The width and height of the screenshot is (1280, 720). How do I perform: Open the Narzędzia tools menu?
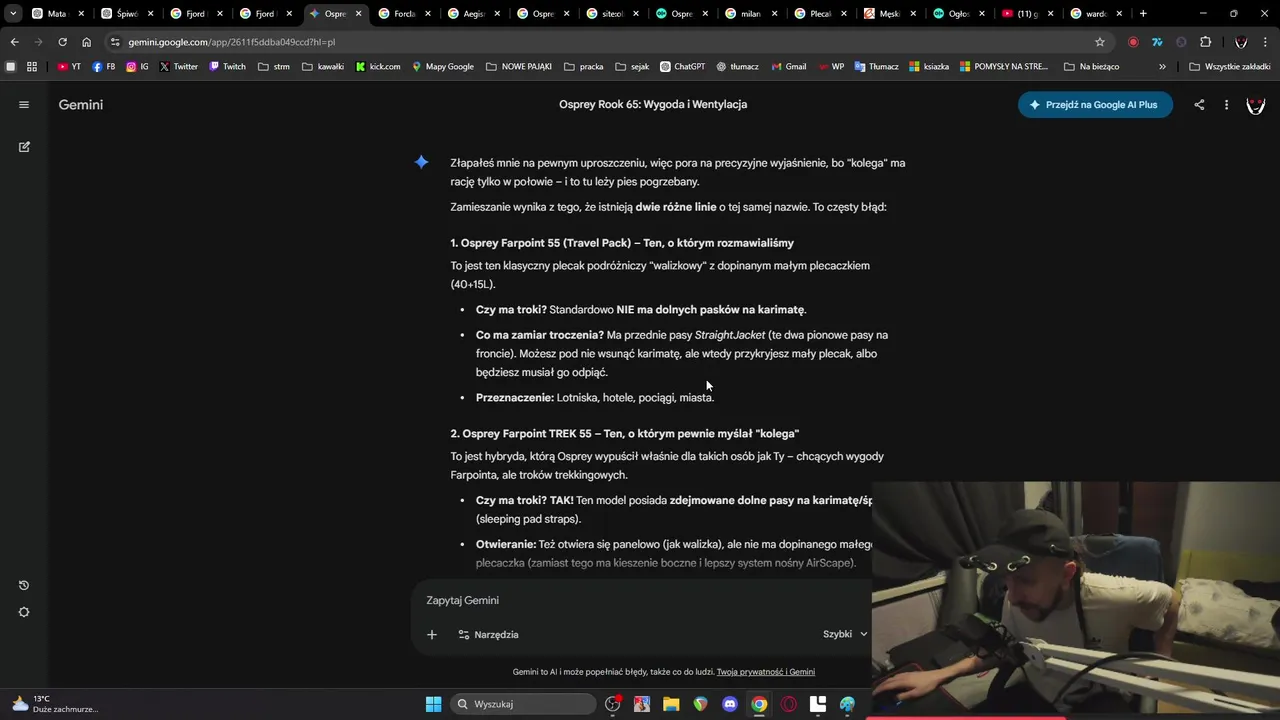[x=488, y=634]
